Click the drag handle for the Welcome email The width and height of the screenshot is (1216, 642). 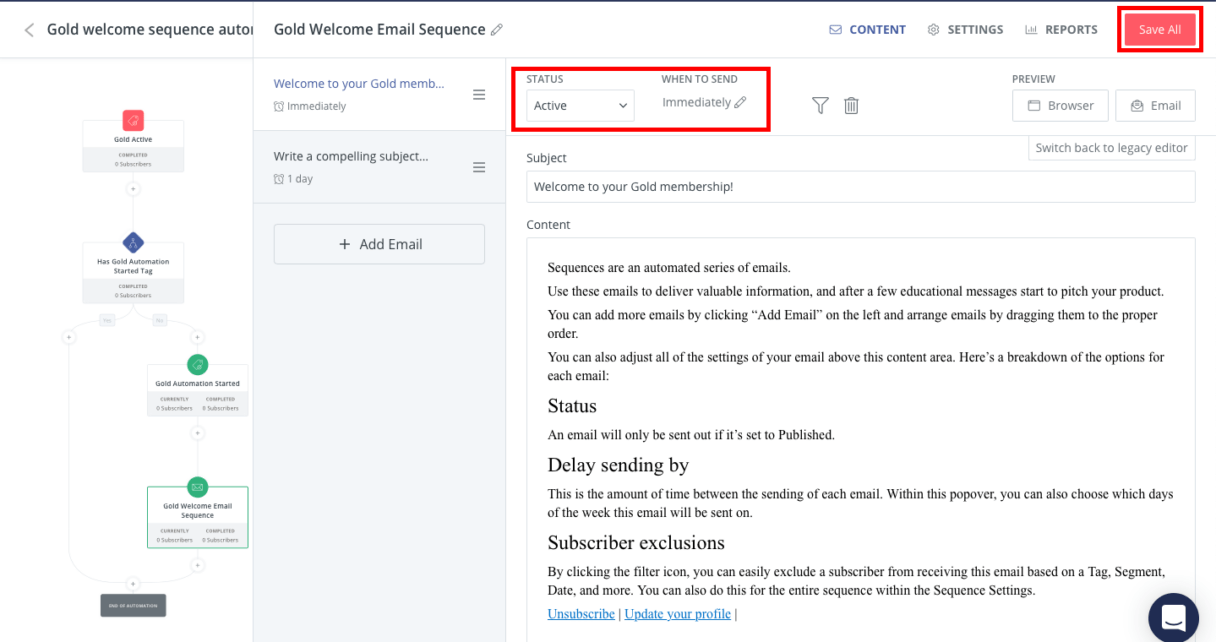(x=479, y=94)
